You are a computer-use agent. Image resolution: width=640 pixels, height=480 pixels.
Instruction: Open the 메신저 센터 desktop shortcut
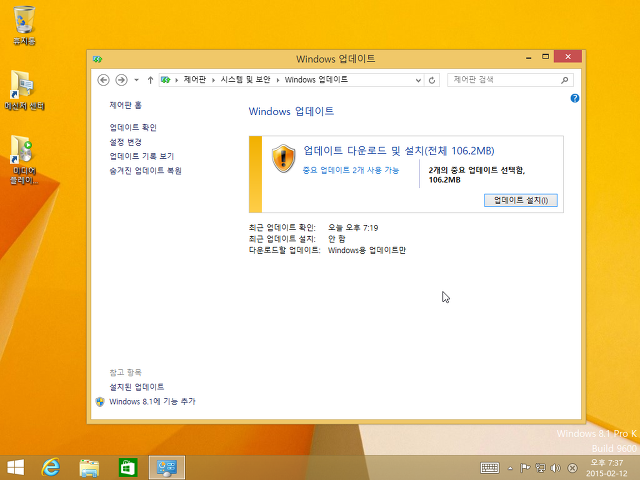click(x=24, y=90)
